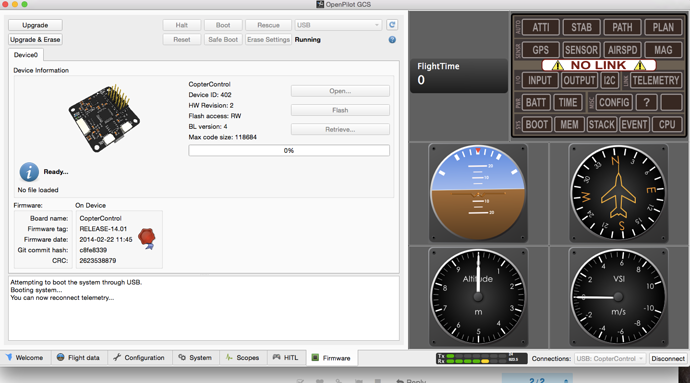The width and height of the screenshot is (690, 383).
Task: Click the GPS system health indicator
Action: 540,50
